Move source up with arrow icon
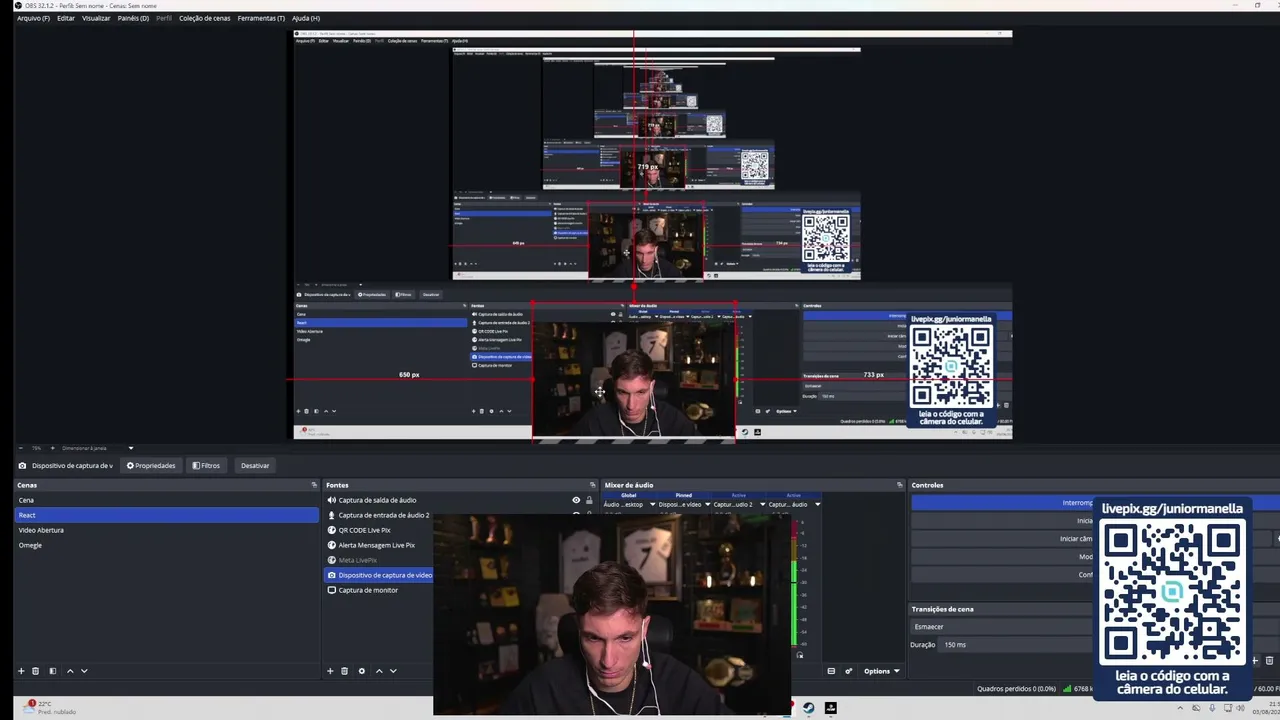 point(379,671)
